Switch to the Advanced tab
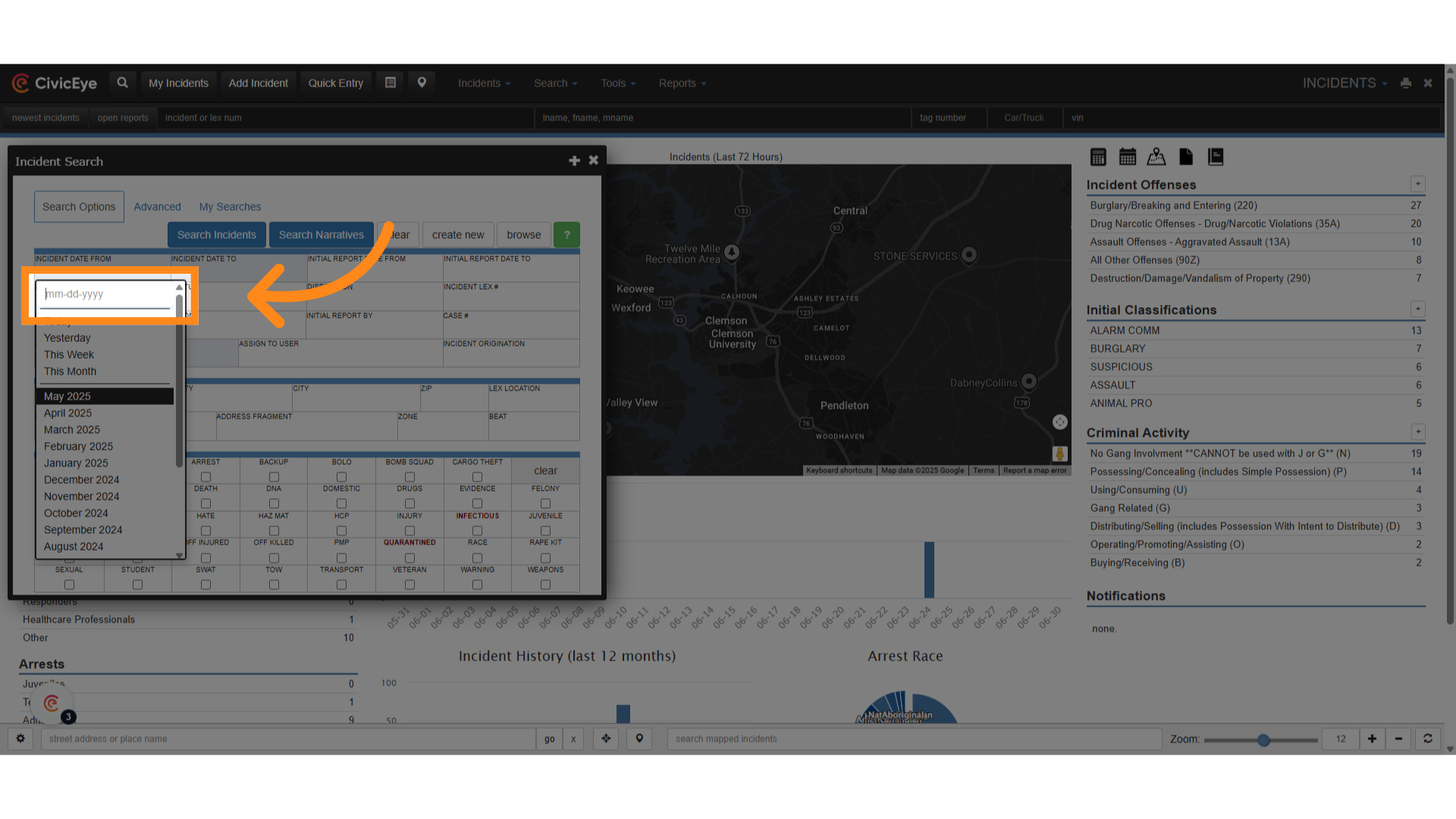1456x819 pixels. (x=157, y=207)
